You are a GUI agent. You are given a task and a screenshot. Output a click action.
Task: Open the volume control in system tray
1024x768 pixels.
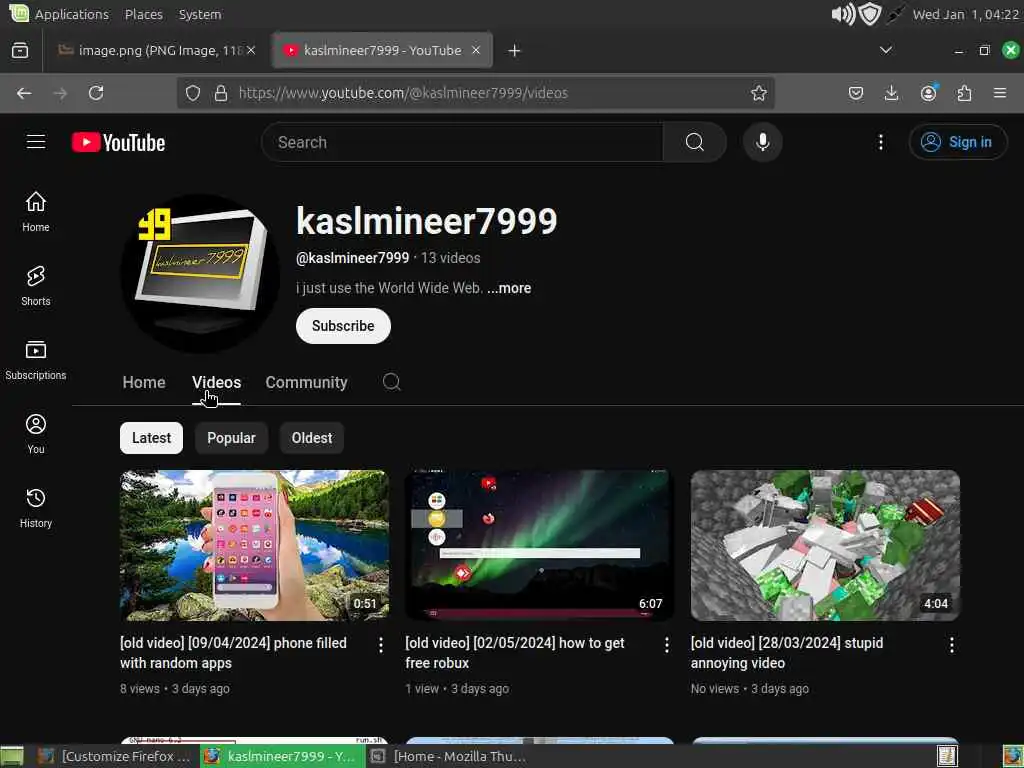[842, 14]
